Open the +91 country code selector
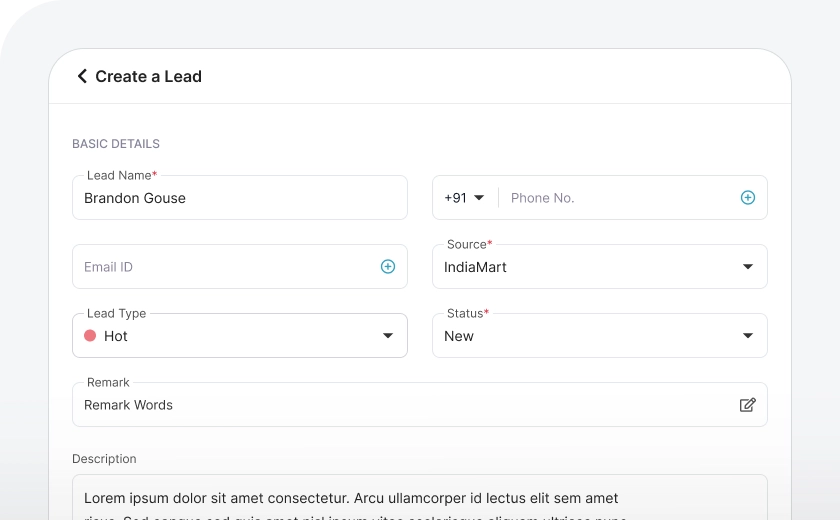840x520 pixels. click(456, 198)
